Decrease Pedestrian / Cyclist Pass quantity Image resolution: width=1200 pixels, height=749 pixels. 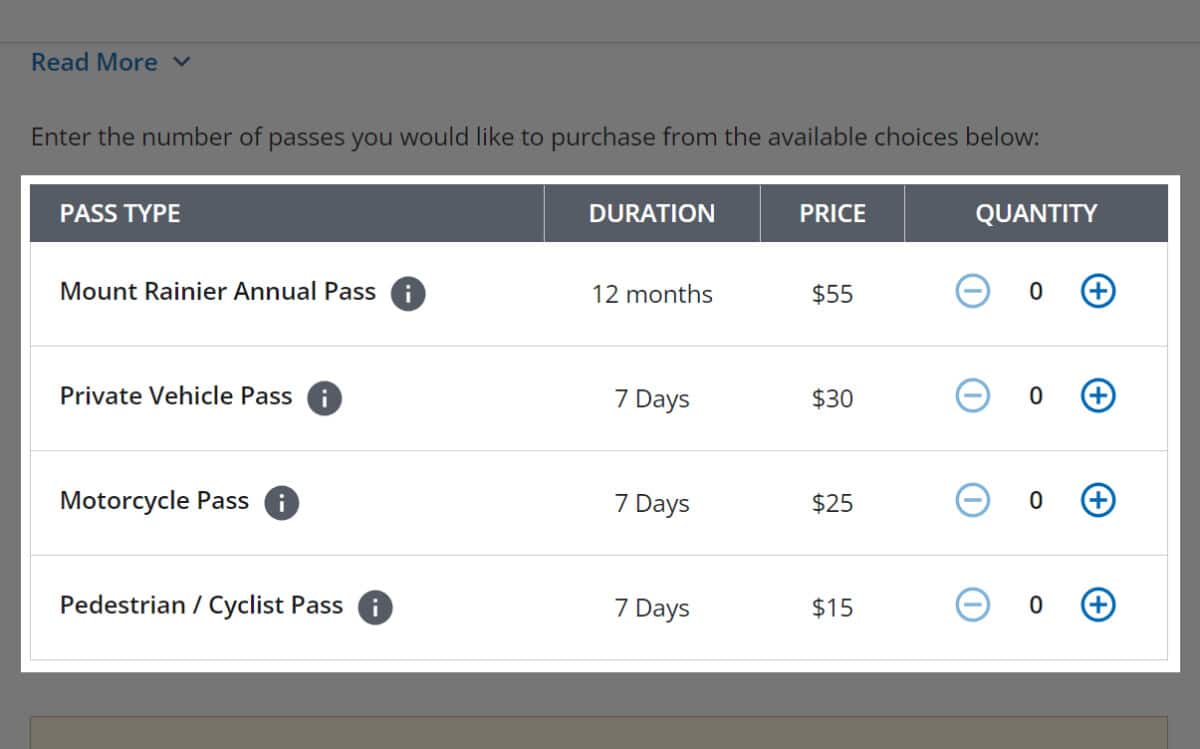972,604
